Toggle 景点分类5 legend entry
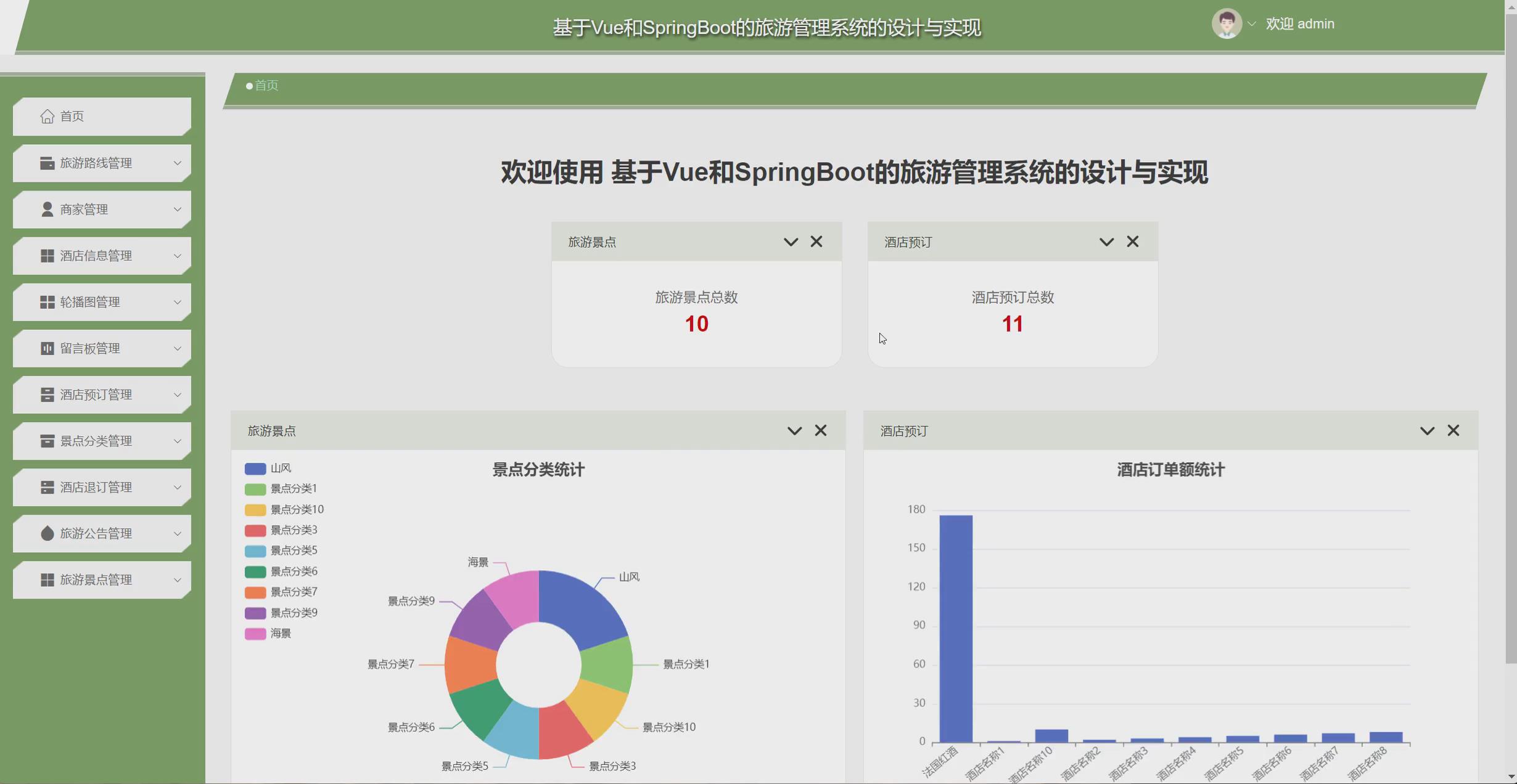1517x784 pixels. (281, 550)
